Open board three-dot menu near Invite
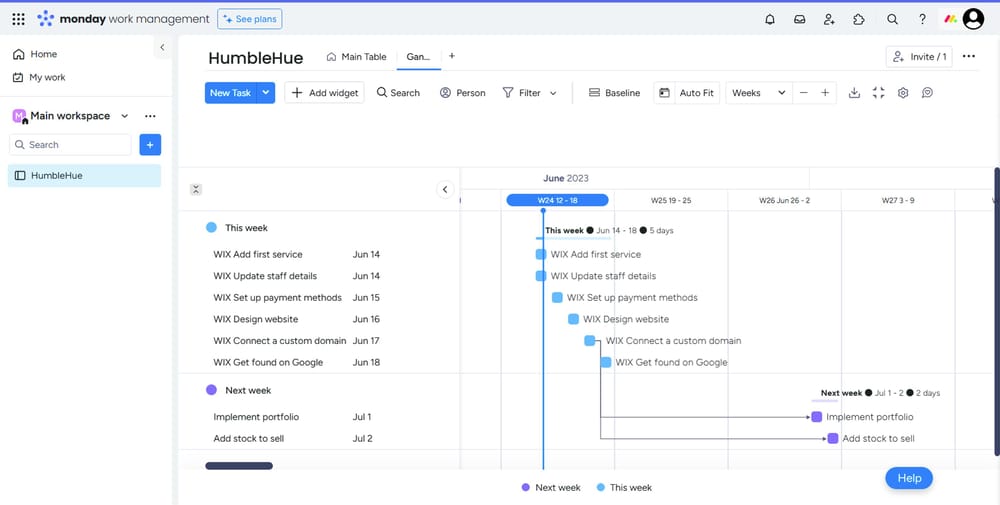Screen dimensions: 1000x505 click(969, 56)
